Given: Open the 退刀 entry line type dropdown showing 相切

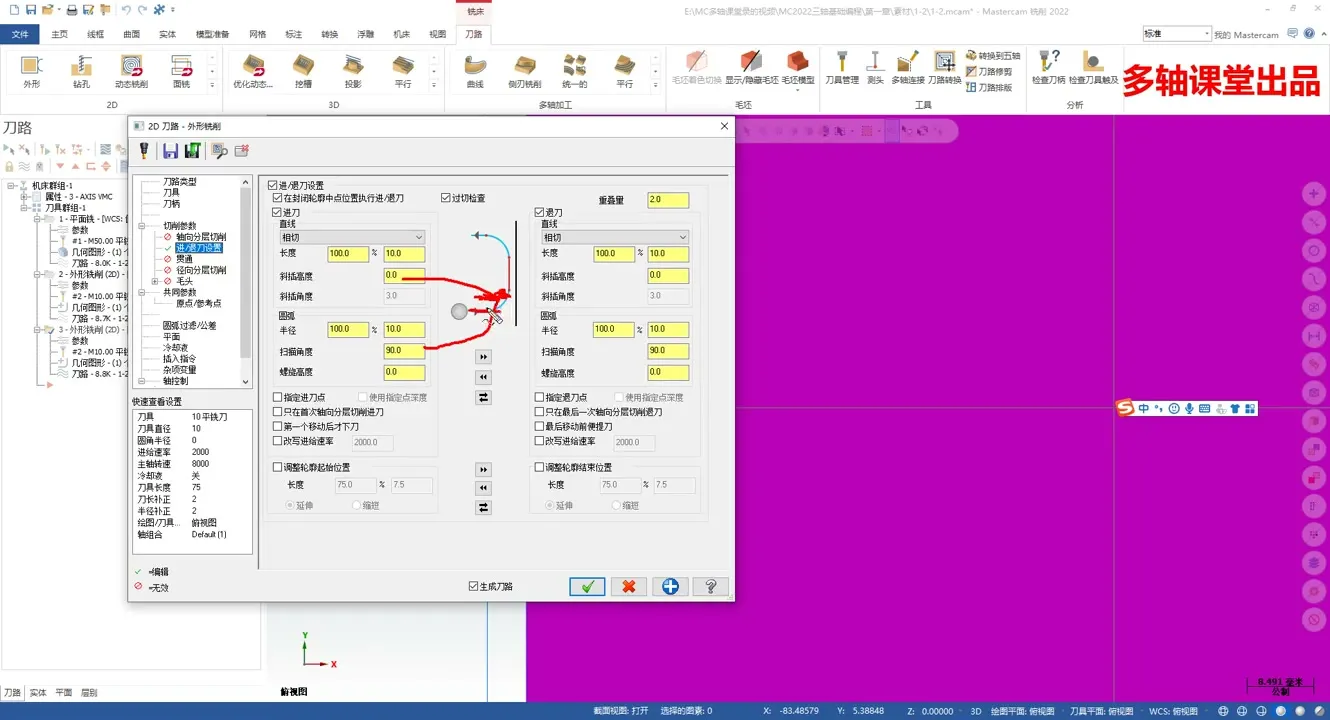Looking at the screenshot, I should (x=613, y=237).
